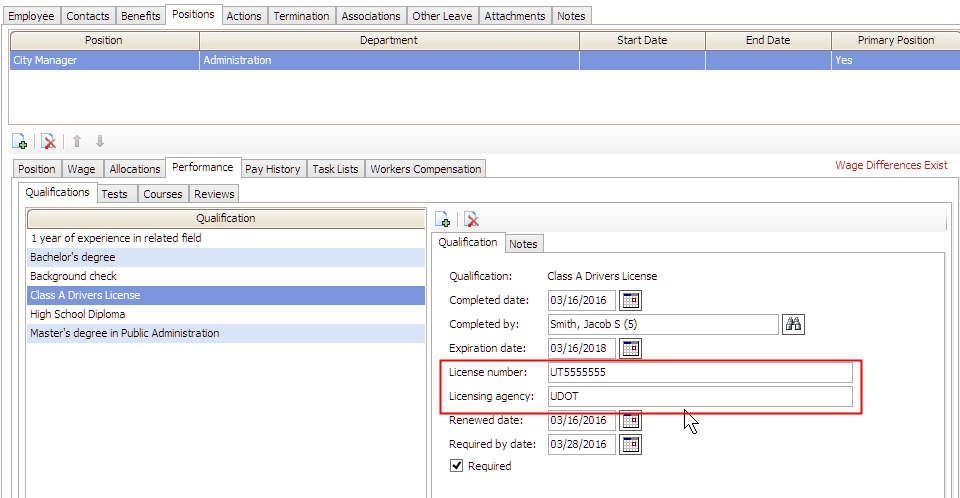Select the Courses sub-tab

[x=162, y=194]
